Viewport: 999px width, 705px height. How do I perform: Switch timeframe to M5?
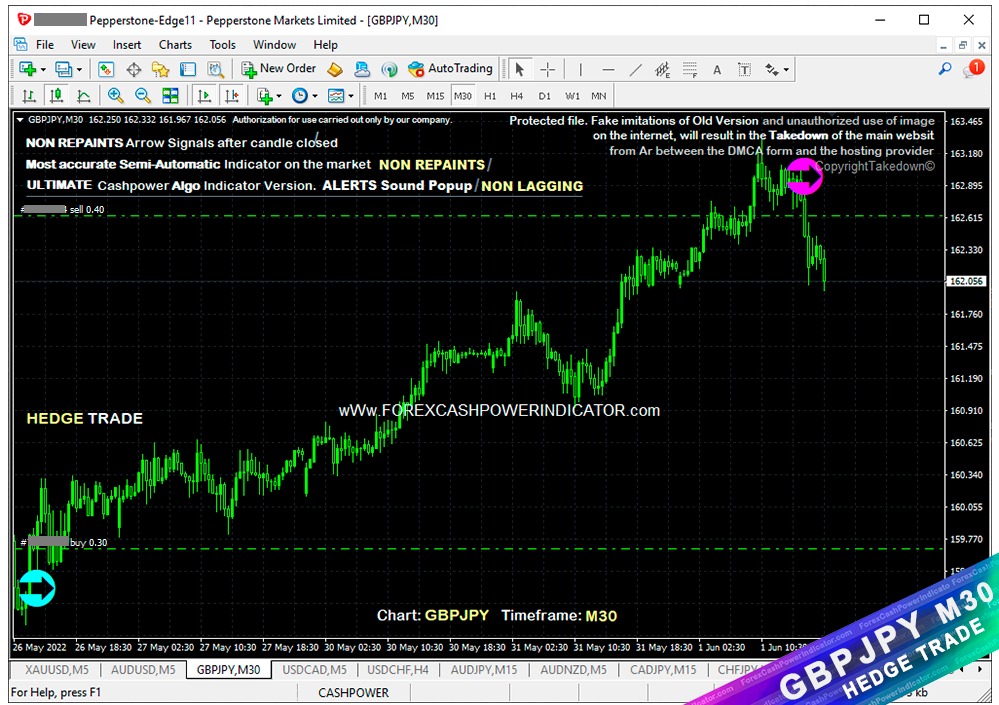tap(408, 96)
